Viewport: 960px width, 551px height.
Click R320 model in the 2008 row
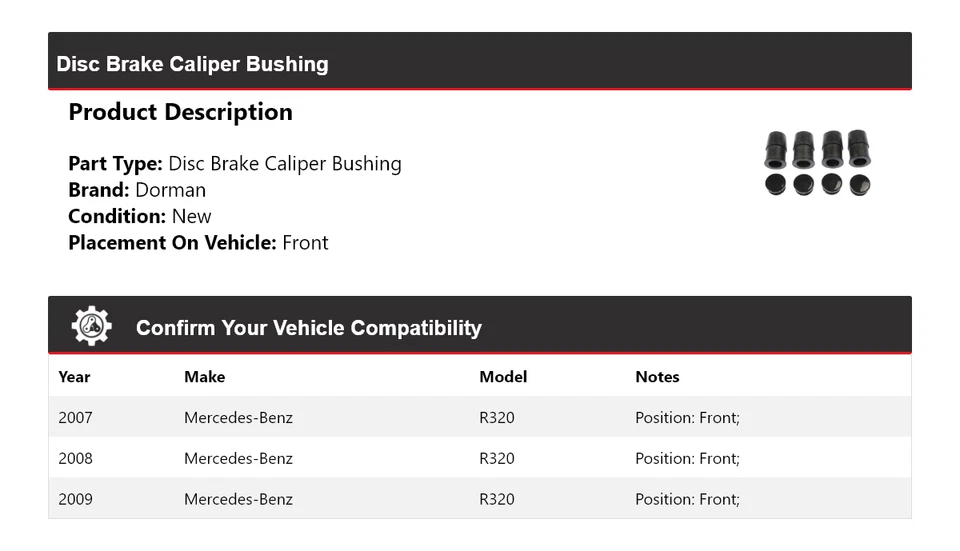(x=497, y=458)
